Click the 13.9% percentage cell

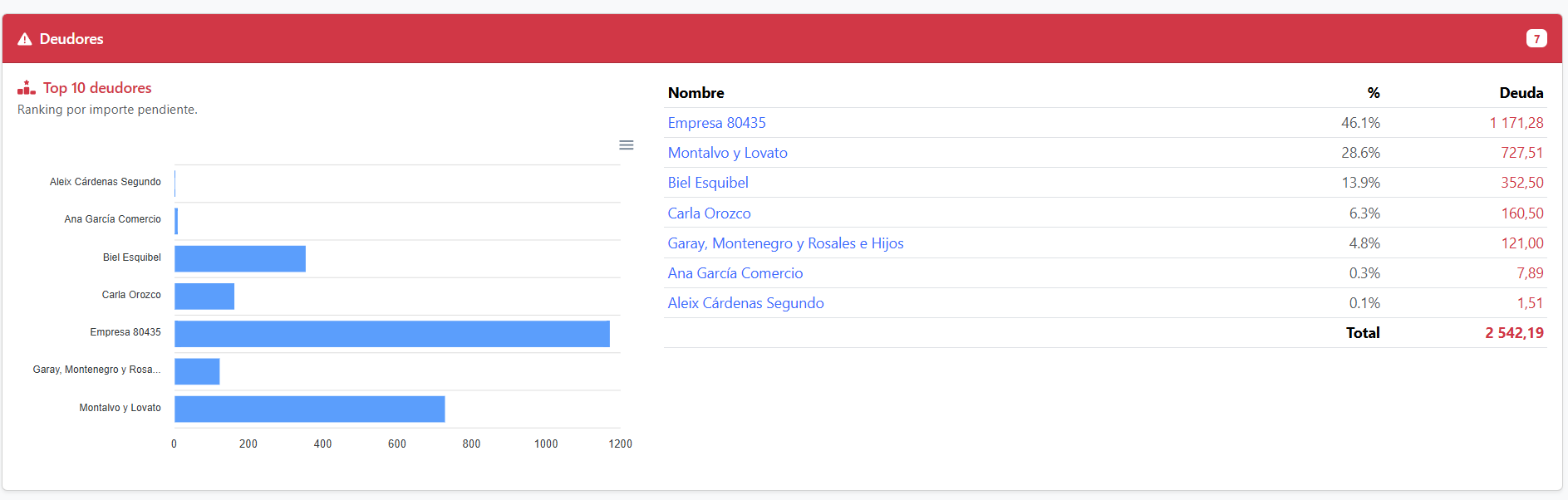pyautogui.click(x=1360, y=183)
